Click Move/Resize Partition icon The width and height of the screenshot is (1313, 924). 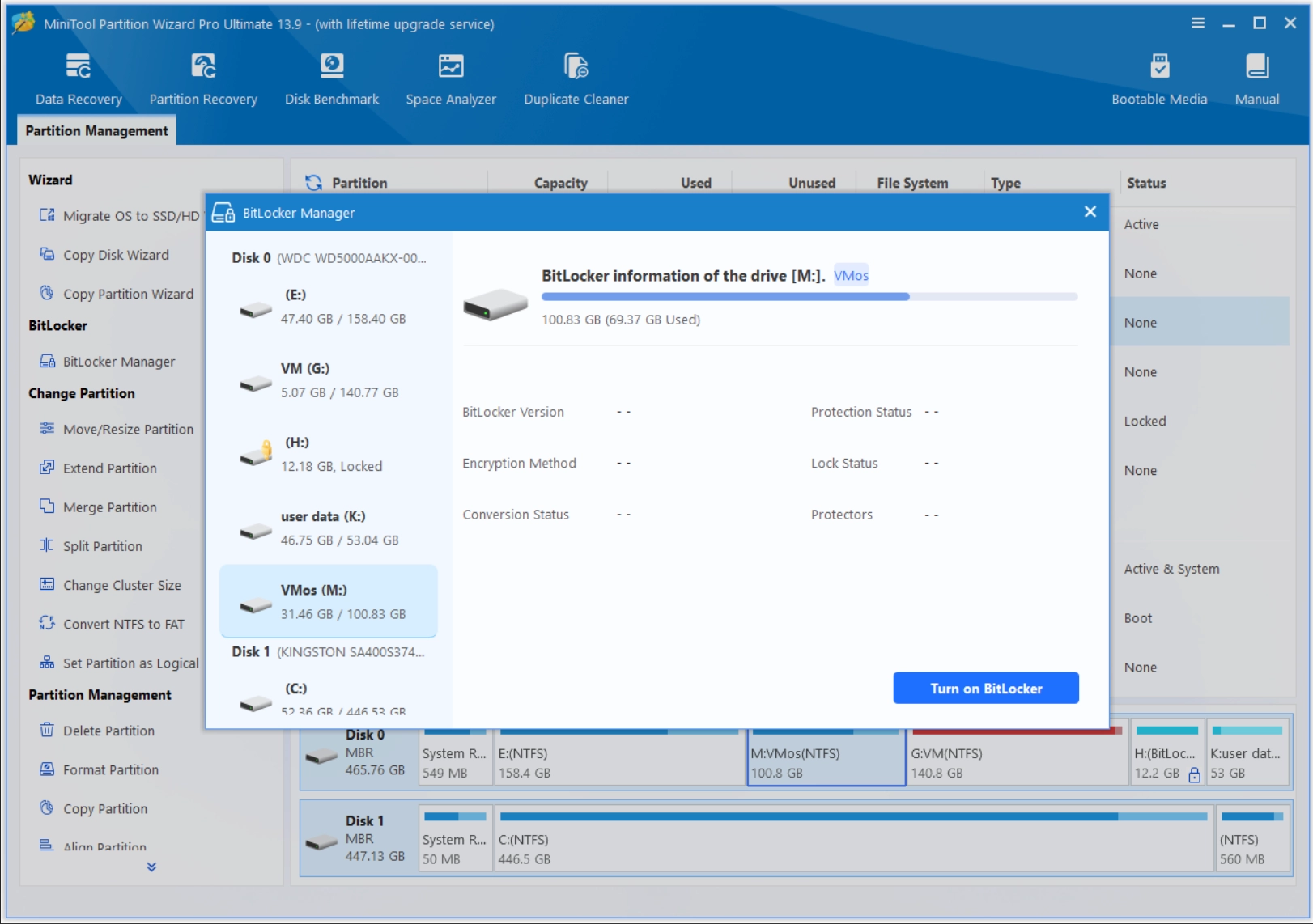47,429
